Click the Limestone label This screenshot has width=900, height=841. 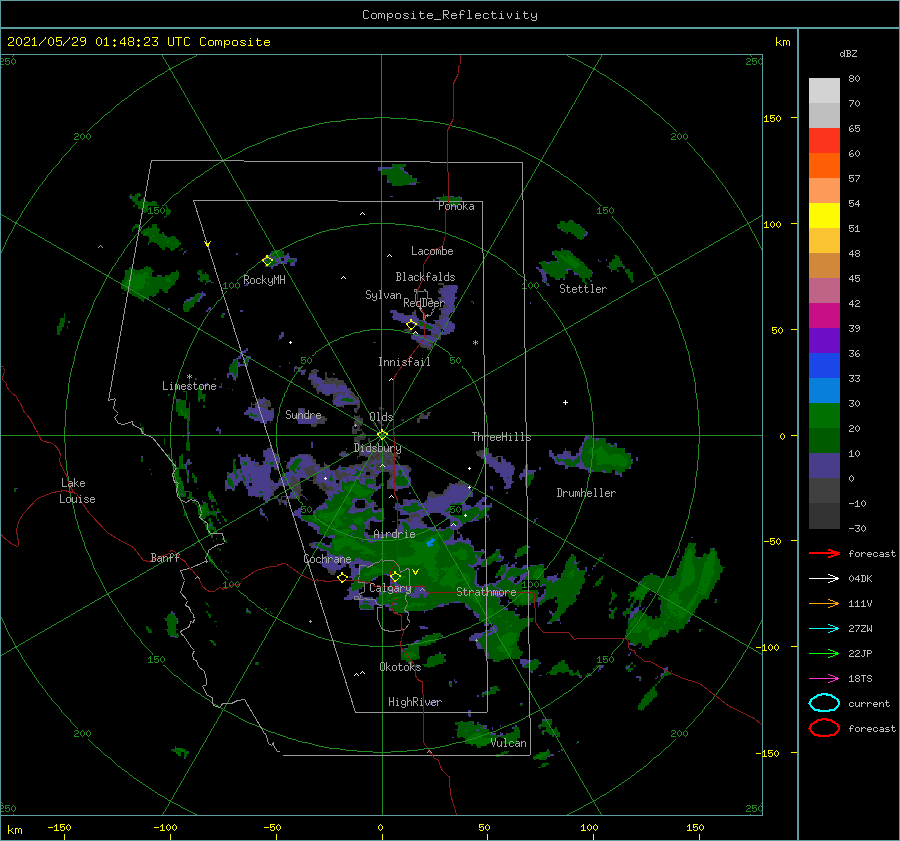189,386
